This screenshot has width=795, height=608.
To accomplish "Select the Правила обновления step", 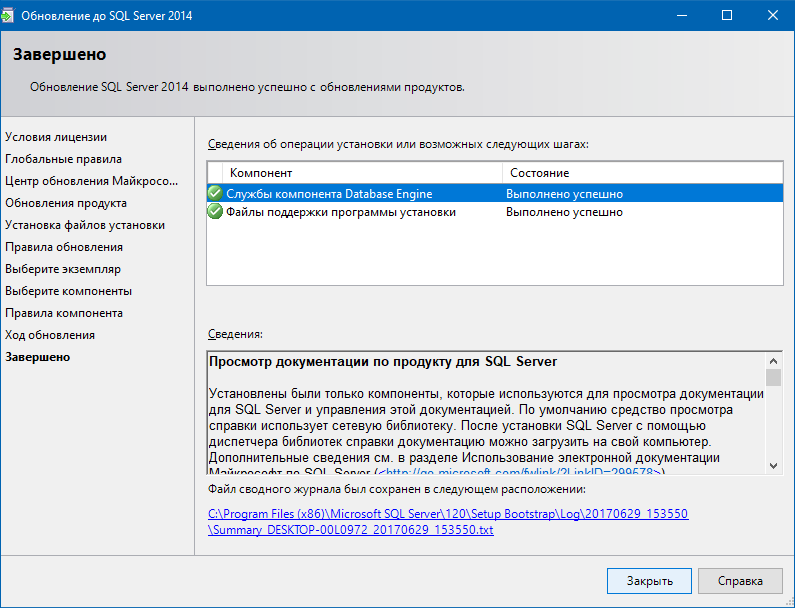I will [x=64, y=247].
